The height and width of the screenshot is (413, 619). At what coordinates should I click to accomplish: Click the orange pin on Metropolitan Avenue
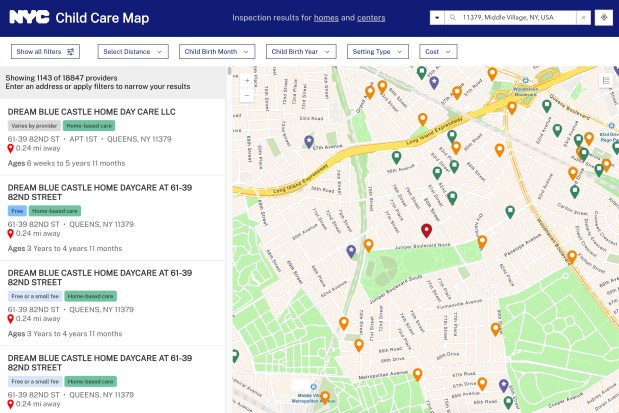pyautogui.click(x=417, y=374)
